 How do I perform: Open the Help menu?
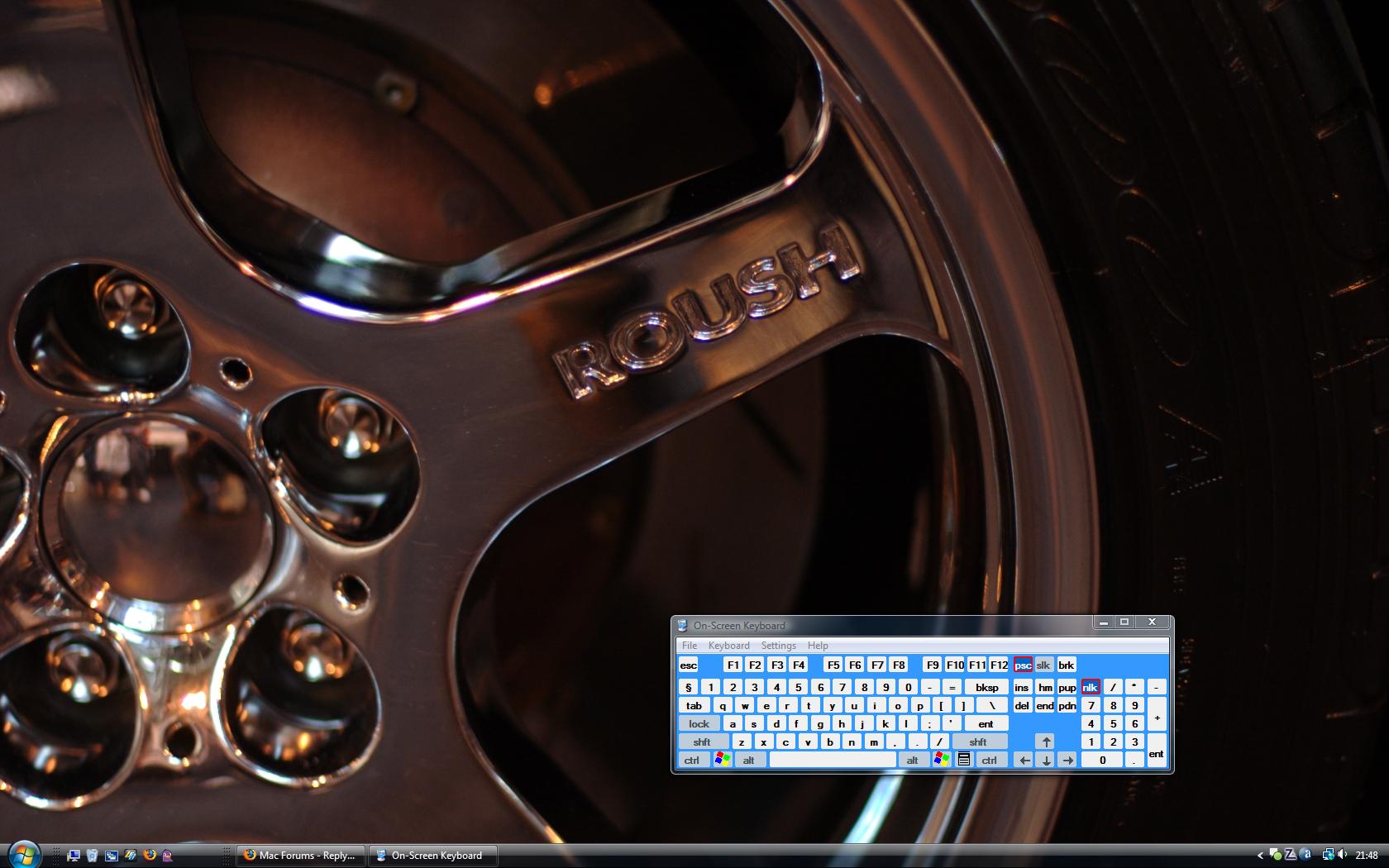pyautogui.click(x=818, y=646)
